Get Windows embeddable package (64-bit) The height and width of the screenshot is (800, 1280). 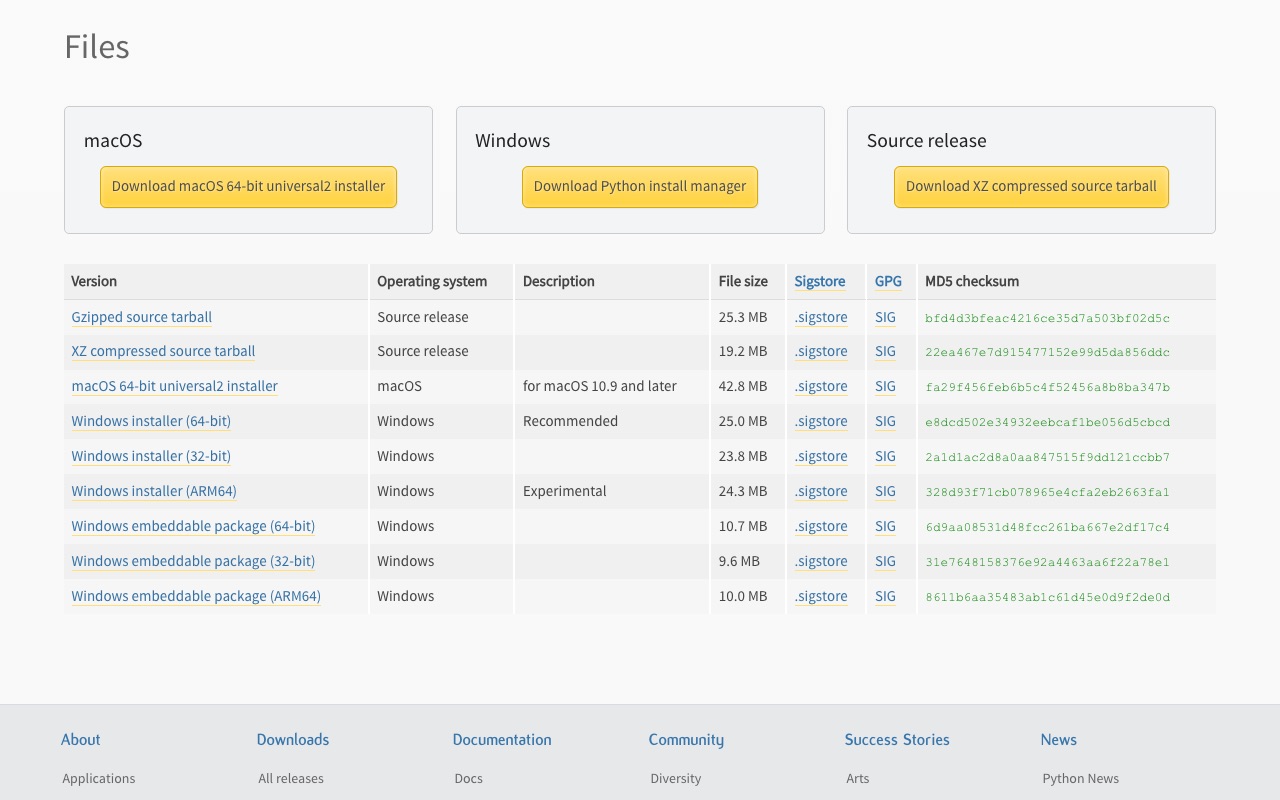(x=193, y=526)
